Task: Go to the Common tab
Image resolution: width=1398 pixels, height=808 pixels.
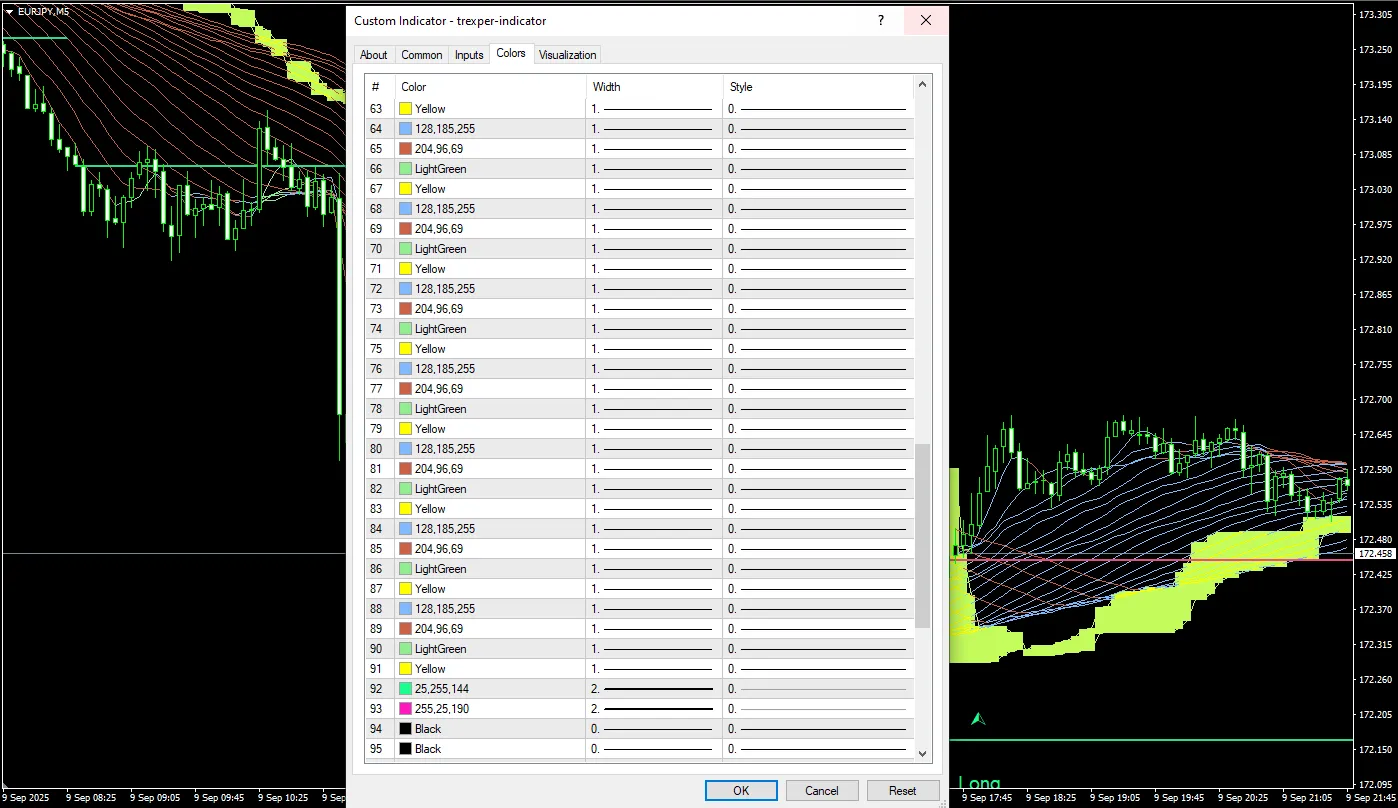Action: tap(422, 55)
